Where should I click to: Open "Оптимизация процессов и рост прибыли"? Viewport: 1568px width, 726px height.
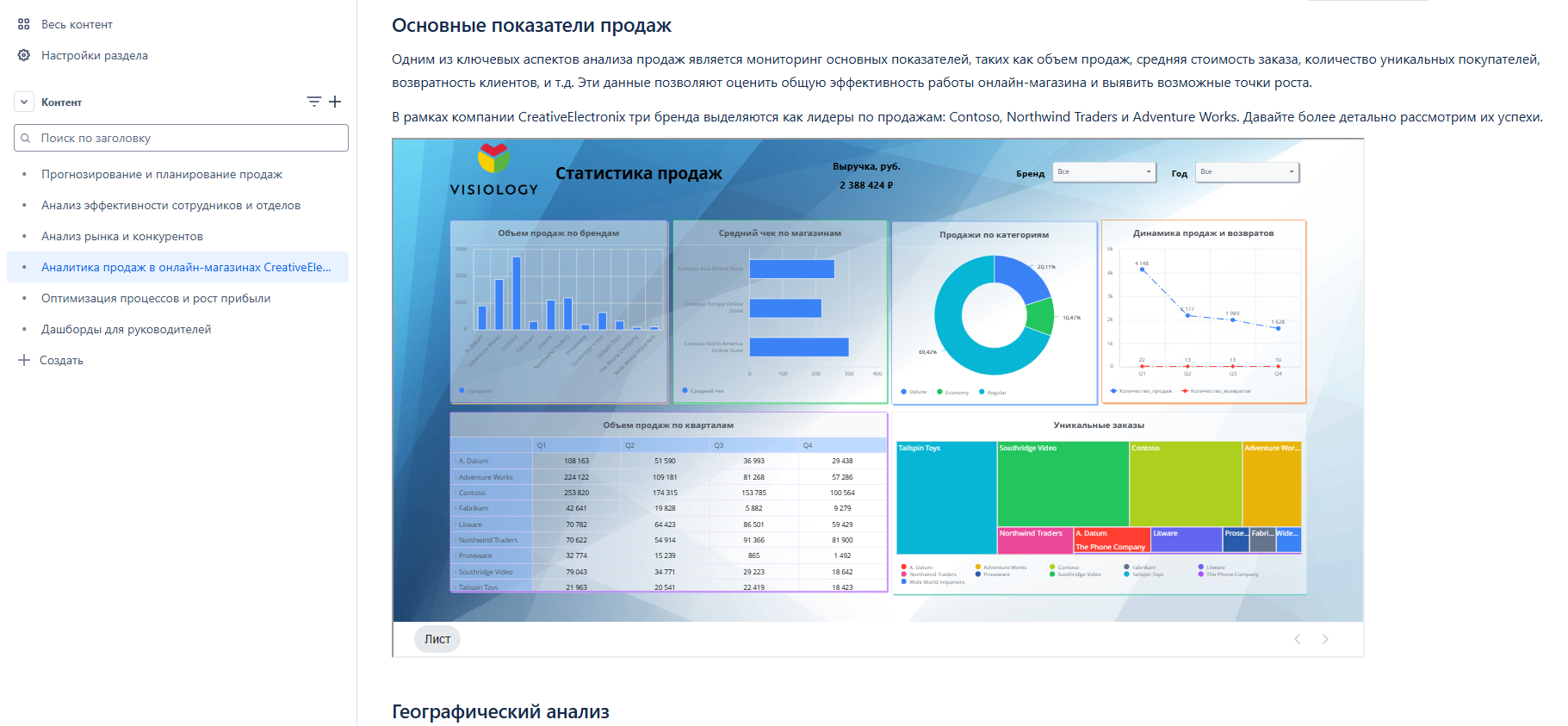pyautogui.click(x=156, y=298)
